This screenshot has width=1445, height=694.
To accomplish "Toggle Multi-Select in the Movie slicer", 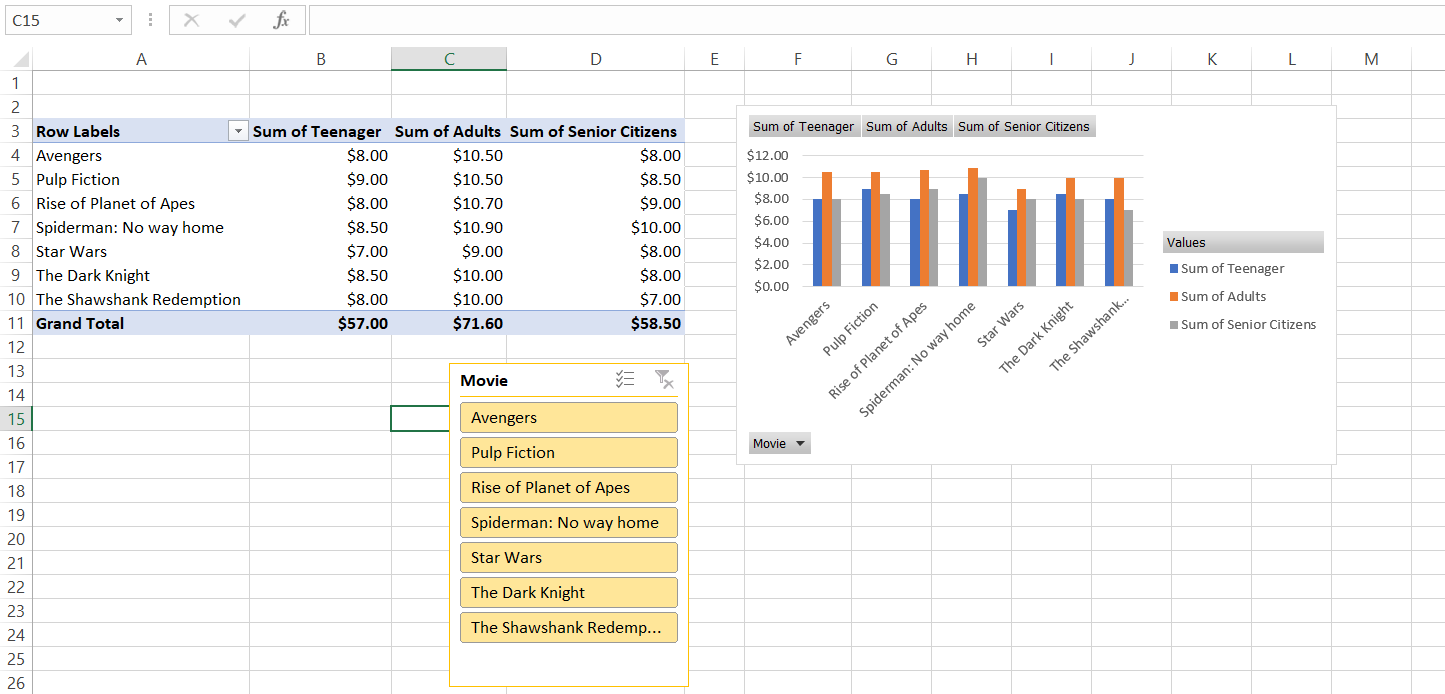I will point(625,379).
